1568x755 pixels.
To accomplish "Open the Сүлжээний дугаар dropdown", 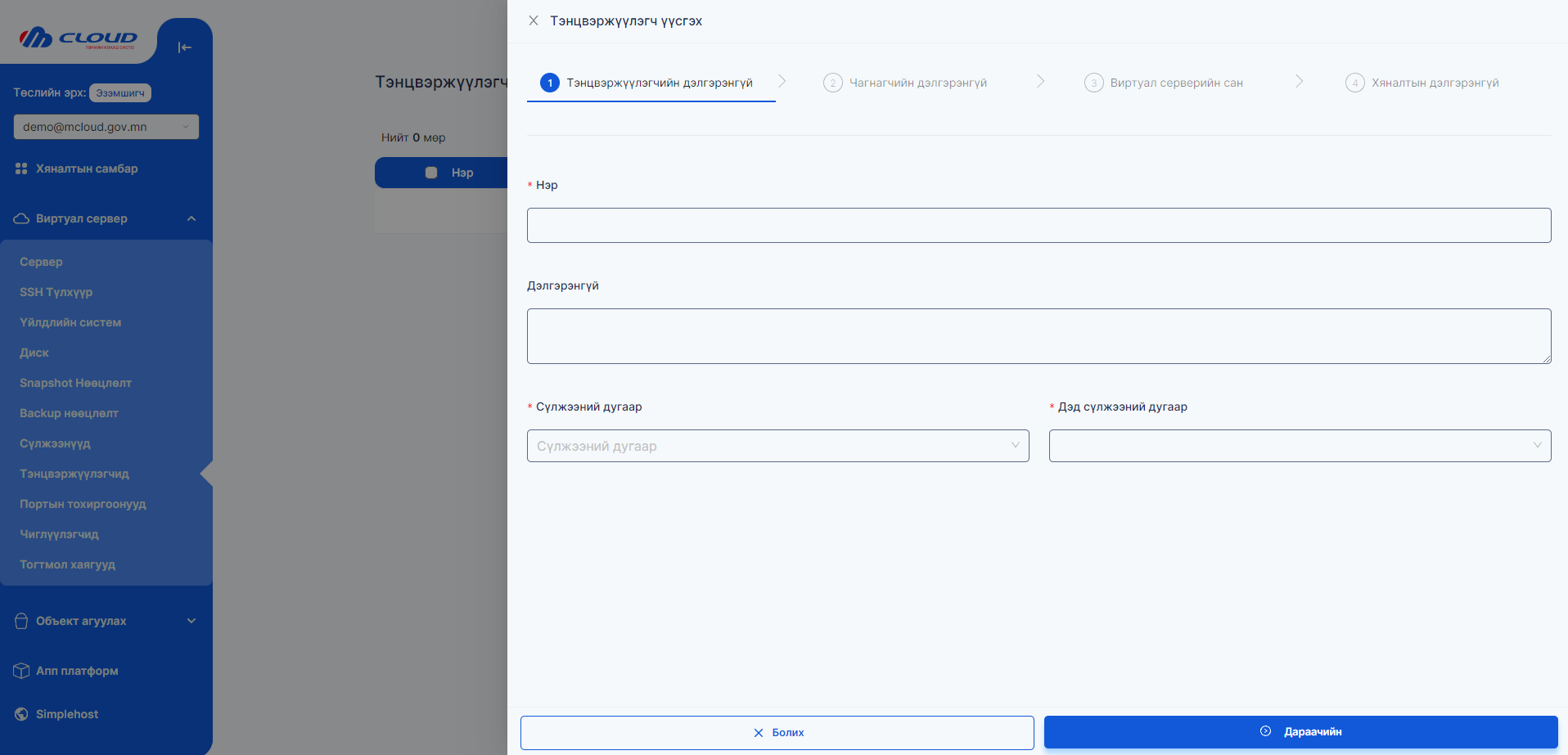I will click(x=777, y=446).
